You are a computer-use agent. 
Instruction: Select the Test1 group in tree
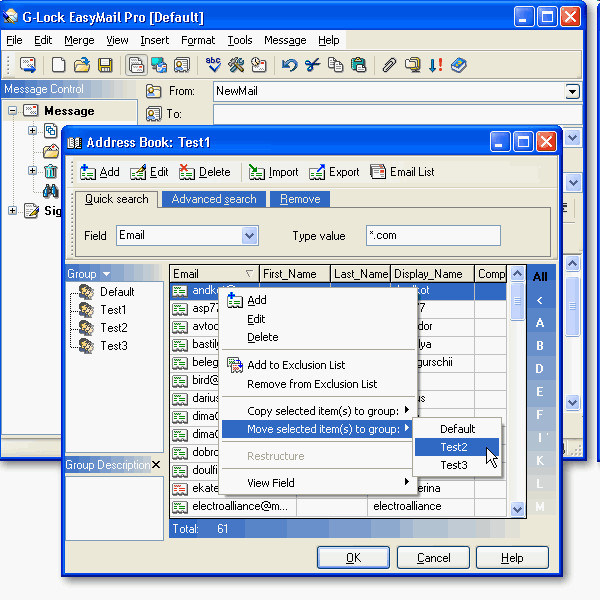pyautogui.click(x=113, y=310)
